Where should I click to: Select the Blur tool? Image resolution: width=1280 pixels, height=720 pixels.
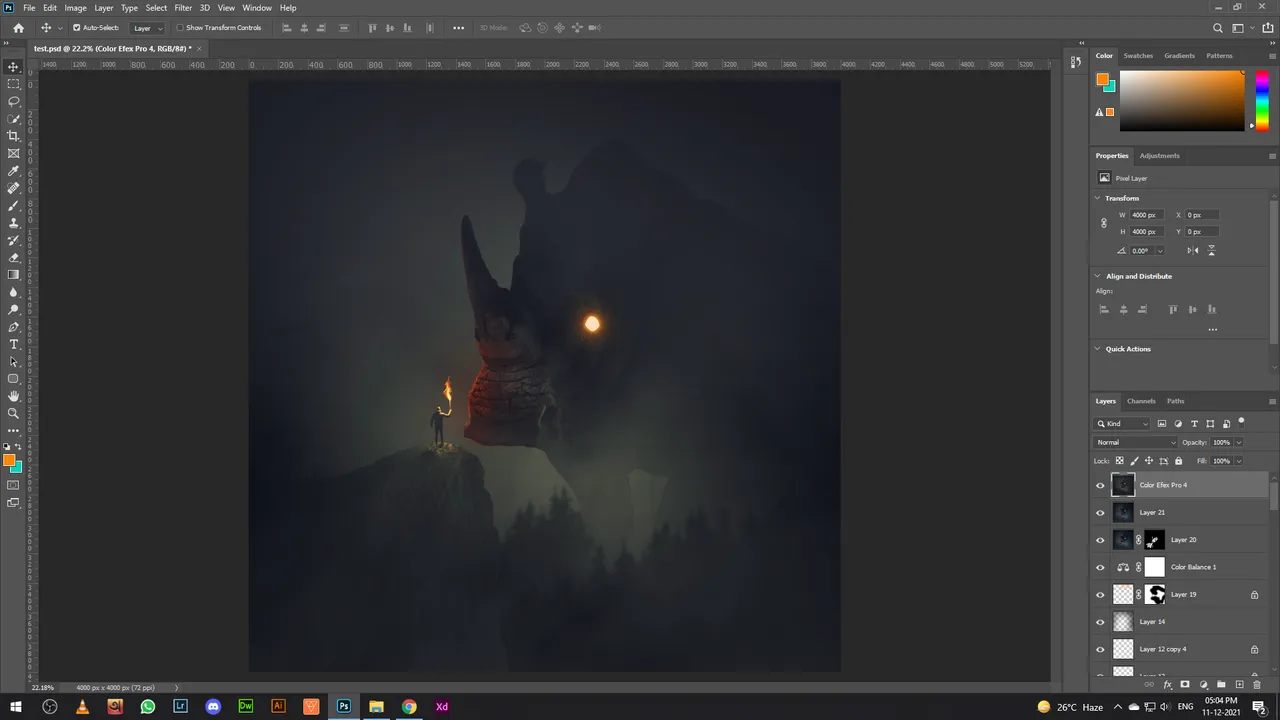coord(13,292)
